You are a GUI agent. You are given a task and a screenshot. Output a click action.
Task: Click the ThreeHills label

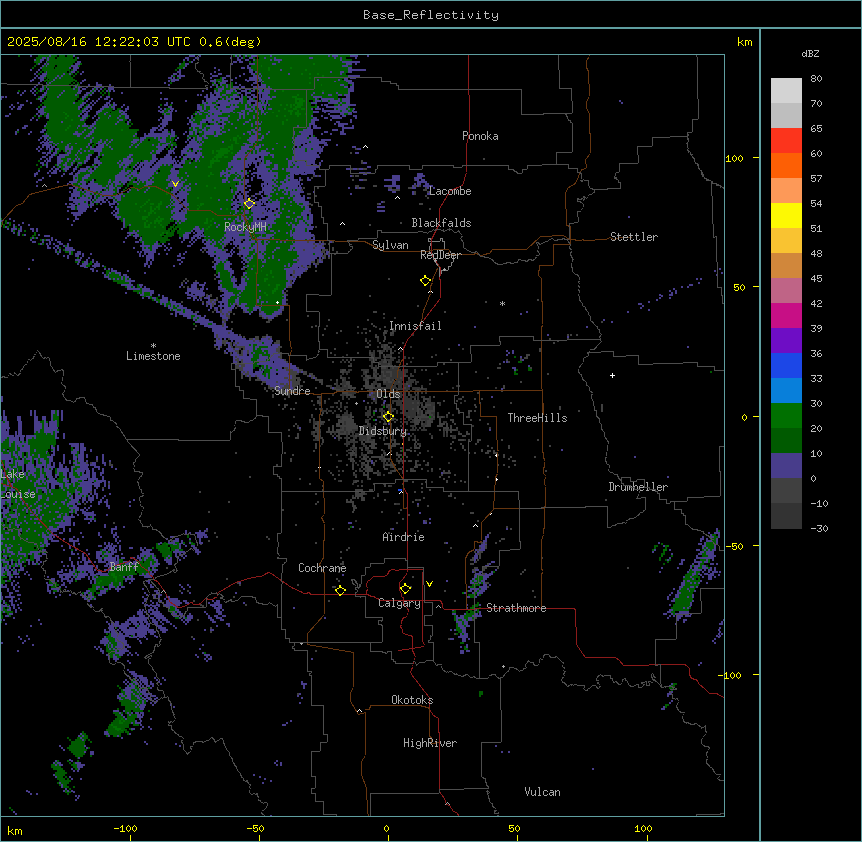537,418
